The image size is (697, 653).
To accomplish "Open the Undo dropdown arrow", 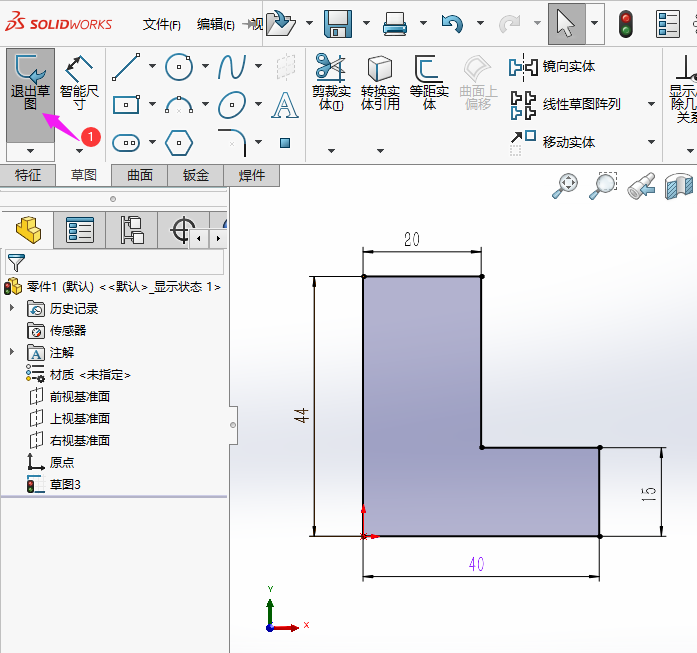I will [481, 23].
